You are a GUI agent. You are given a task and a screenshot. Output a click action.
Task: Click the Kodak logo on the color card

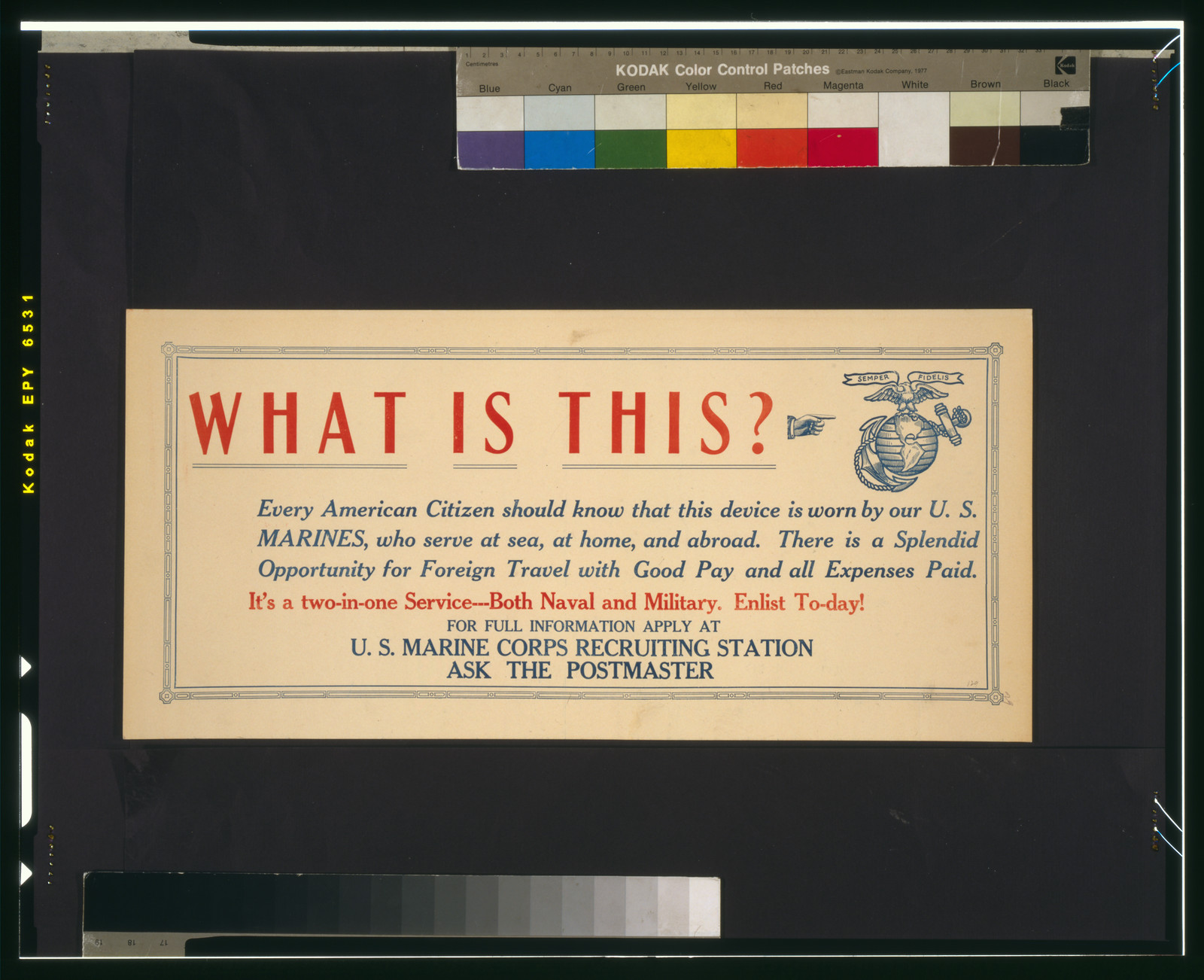coord(1066,65)
